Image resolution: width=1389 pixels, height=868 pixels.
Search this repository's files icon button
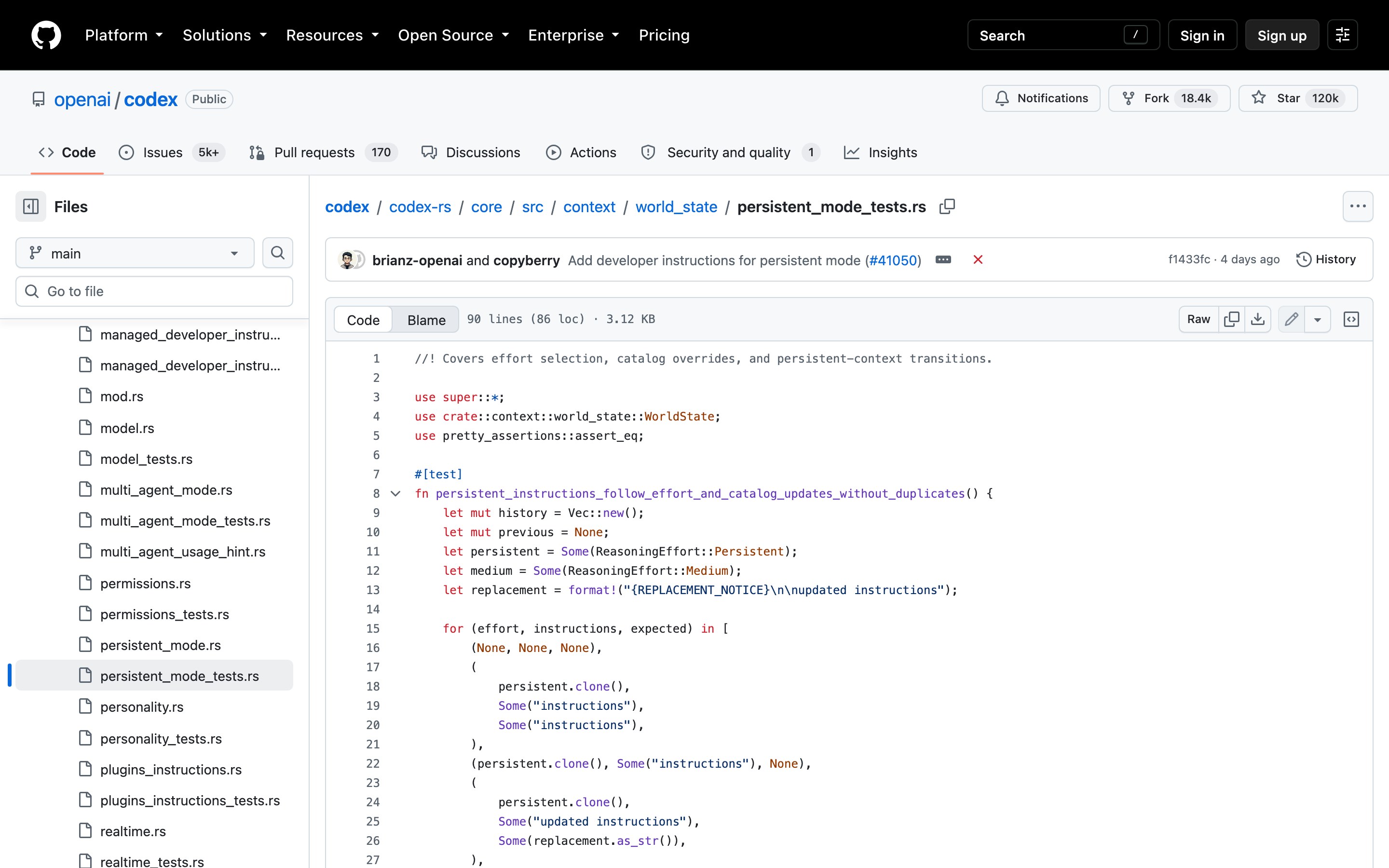(x=278, y=253)
